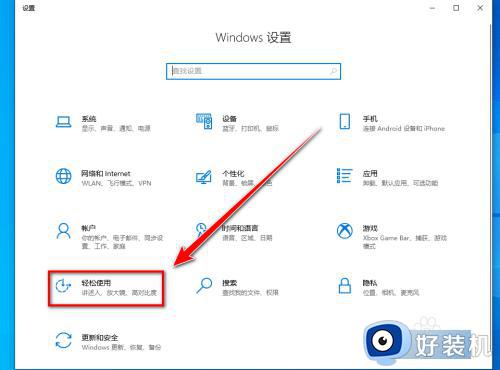The image size is (500, 370).
Task: Click the 搜索 title text
Action: point(230,283)
